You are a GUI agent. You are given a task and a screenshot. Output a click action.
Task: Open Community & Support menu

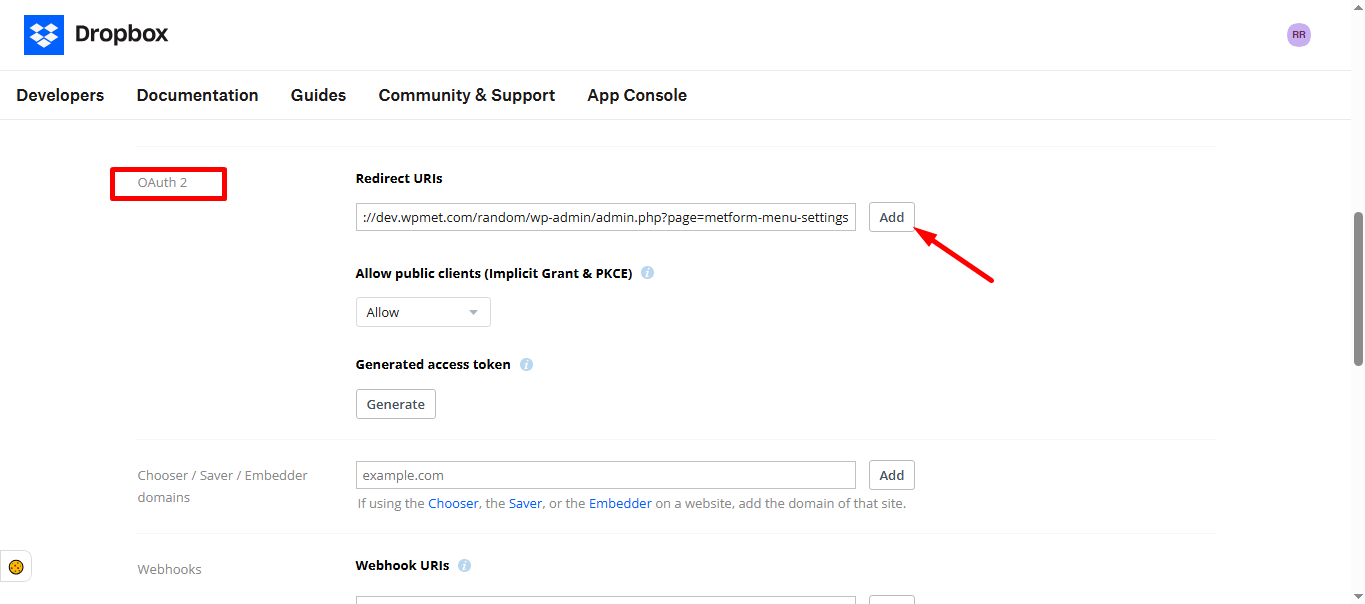coord(466,95)
